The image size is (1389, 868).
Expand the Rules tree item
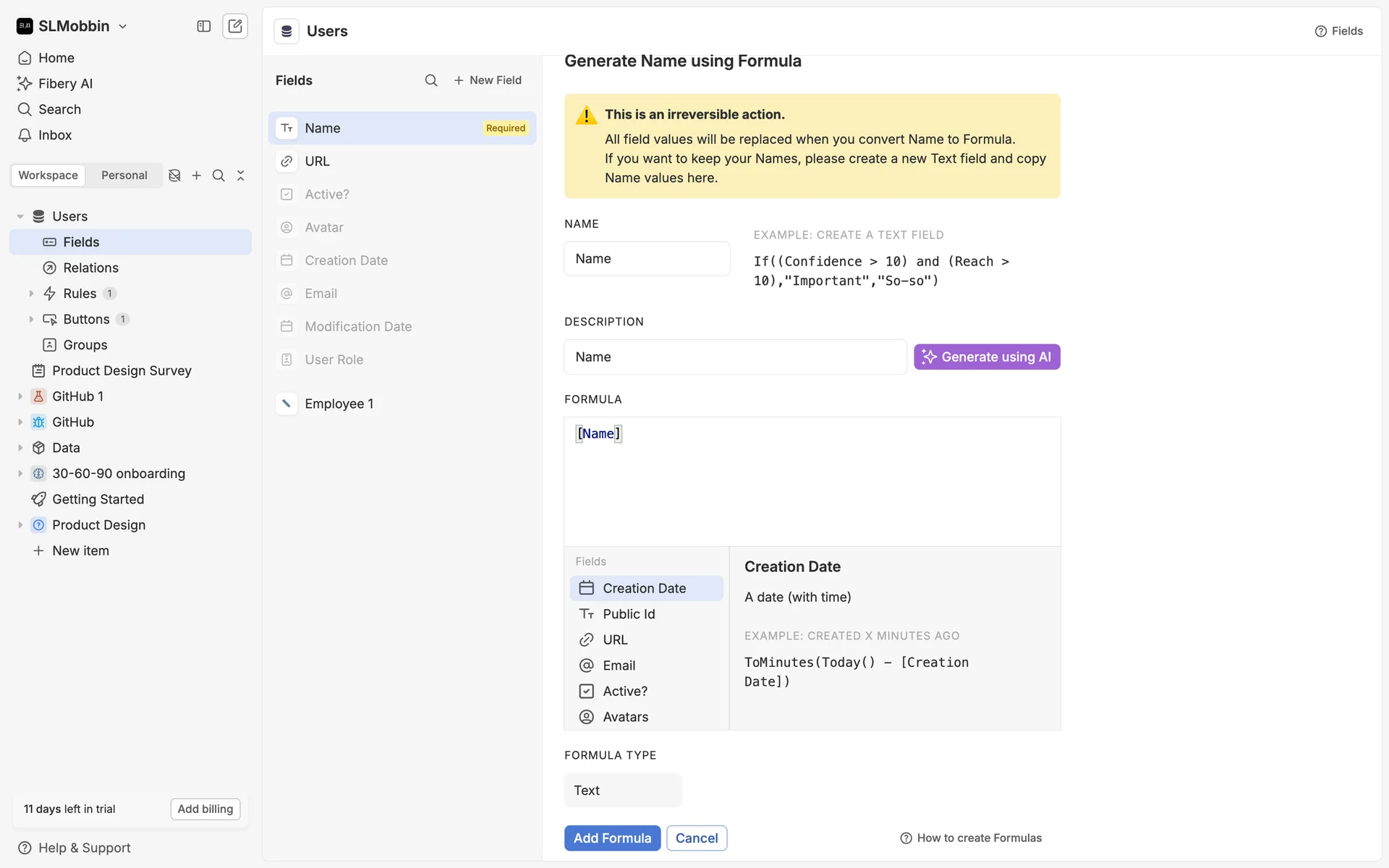click(31, 293)
